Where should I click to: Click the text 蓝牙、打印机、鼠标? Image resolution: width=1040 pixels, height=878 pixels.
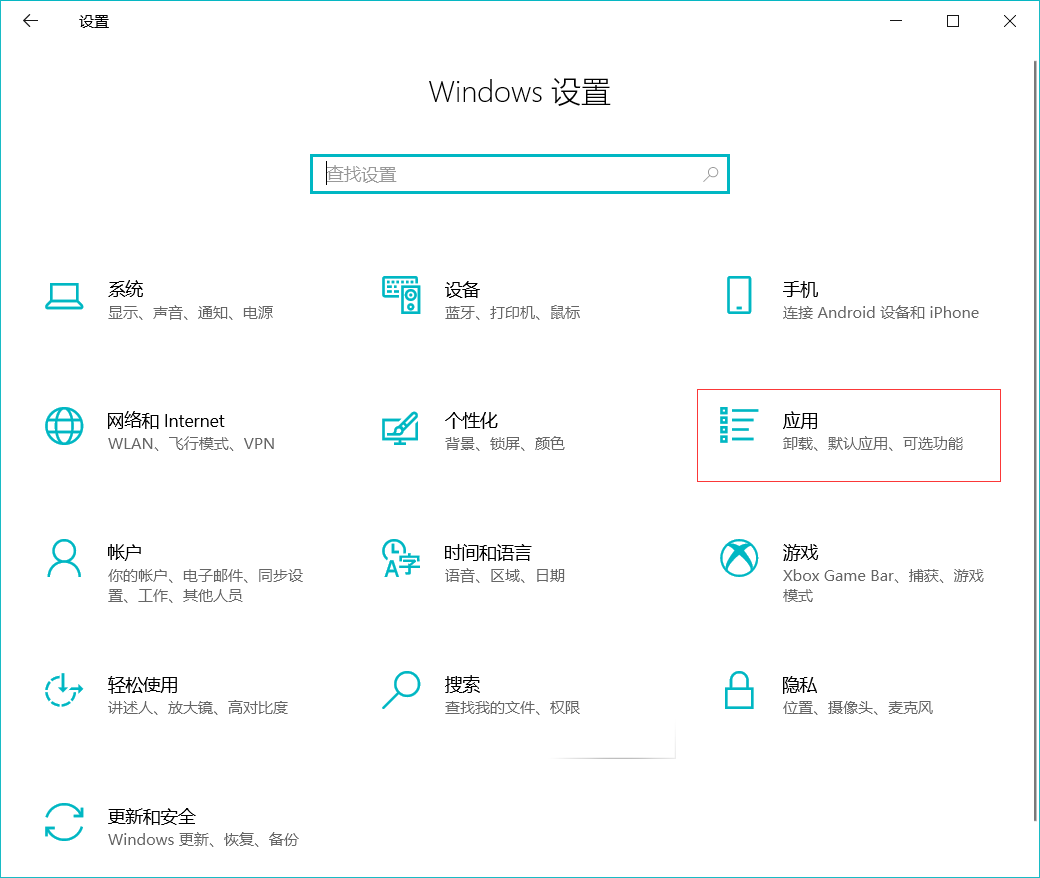(x=512, y=312)
